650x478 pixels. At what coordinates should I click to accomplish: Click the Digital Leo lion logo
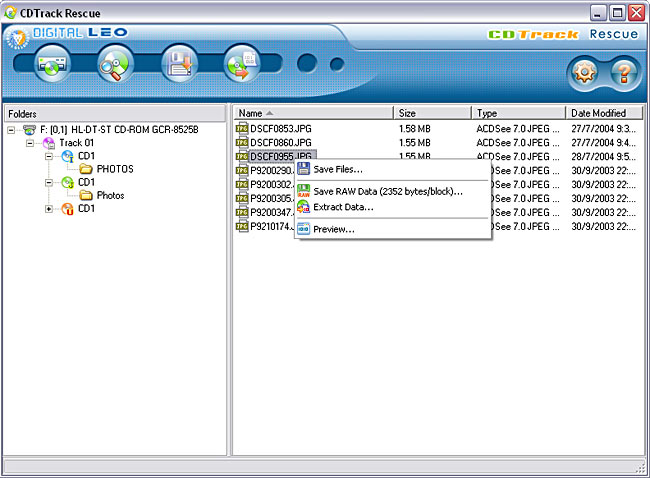(x=18, y=39)
